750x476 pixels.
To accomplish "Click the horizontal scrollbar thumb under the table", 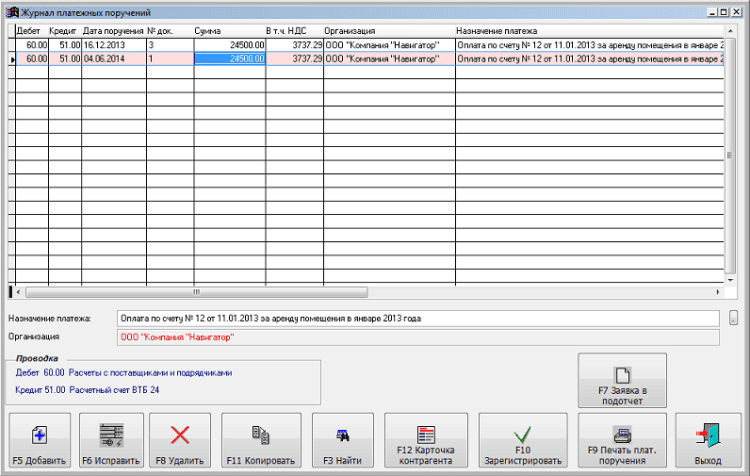I will tap(196, 292).
